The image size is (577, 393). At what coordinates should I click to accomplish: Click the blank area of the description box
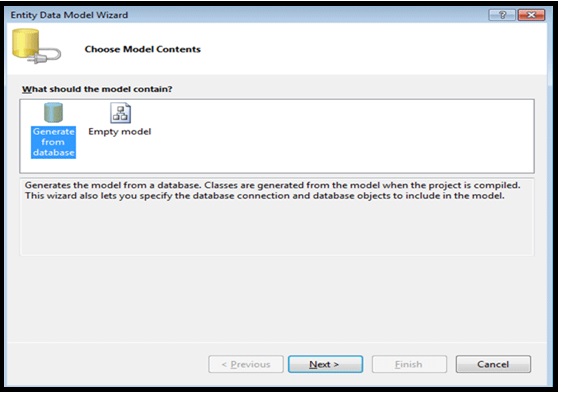[x=277, y=228]
